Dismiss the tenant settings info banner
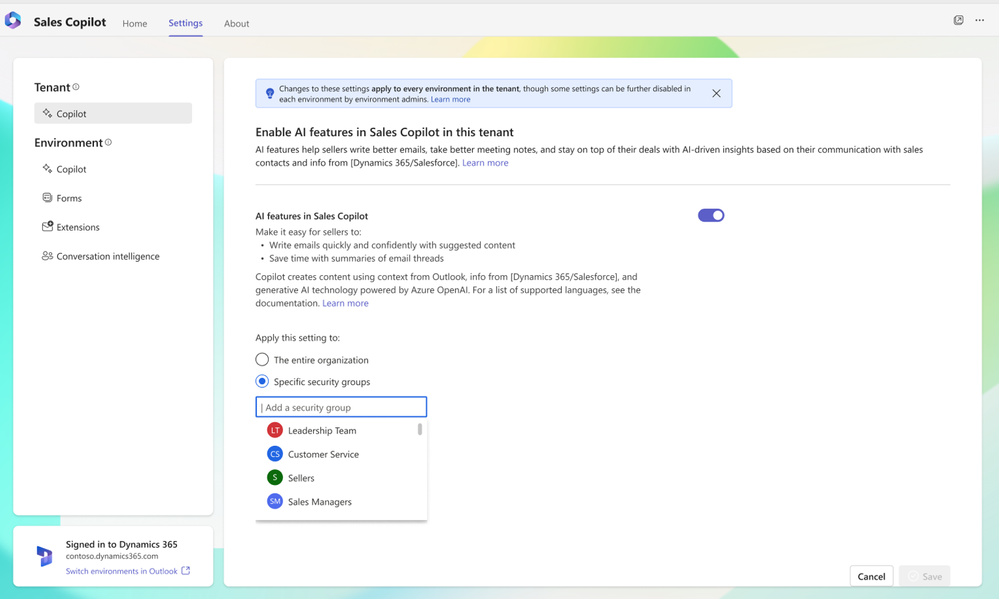Image resolution: width=999 pixels, height=599 pixels. coord(716,93)
